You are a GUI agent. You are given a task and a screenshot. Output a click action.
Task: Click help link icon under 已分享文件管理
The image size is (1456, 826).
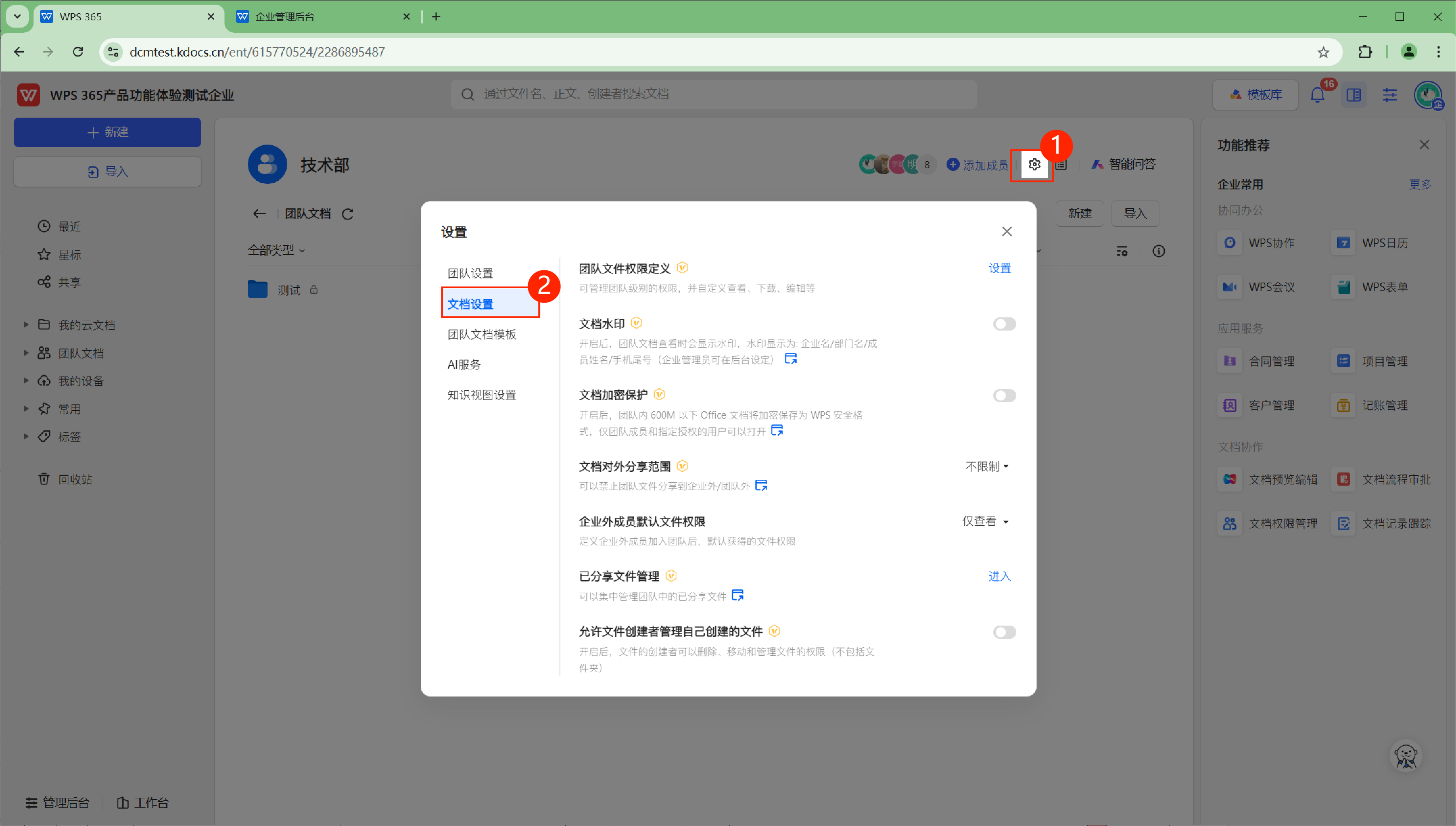coord(737,595)
